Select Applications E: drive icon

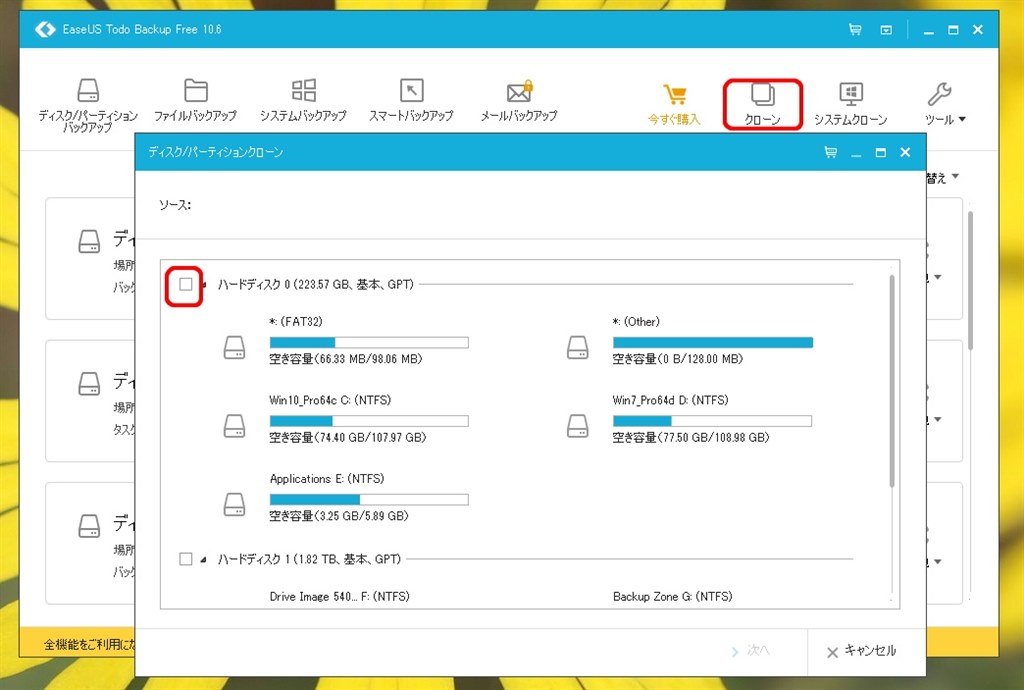234,504
